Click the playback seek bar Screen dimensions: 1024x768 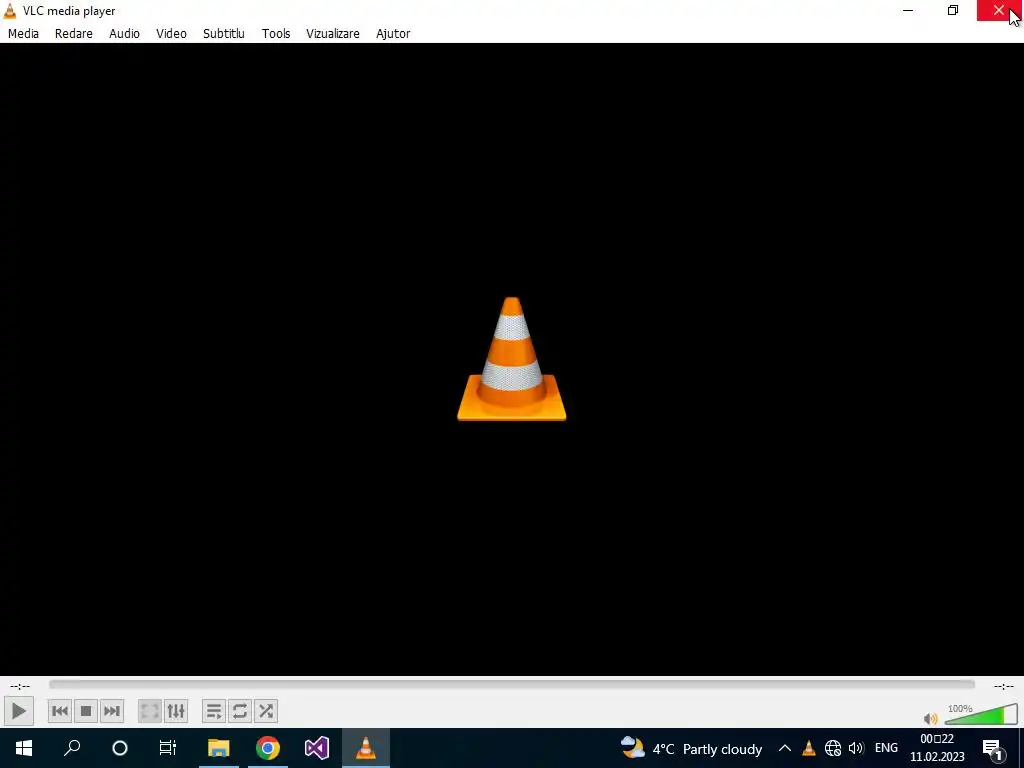coord(511,684)
